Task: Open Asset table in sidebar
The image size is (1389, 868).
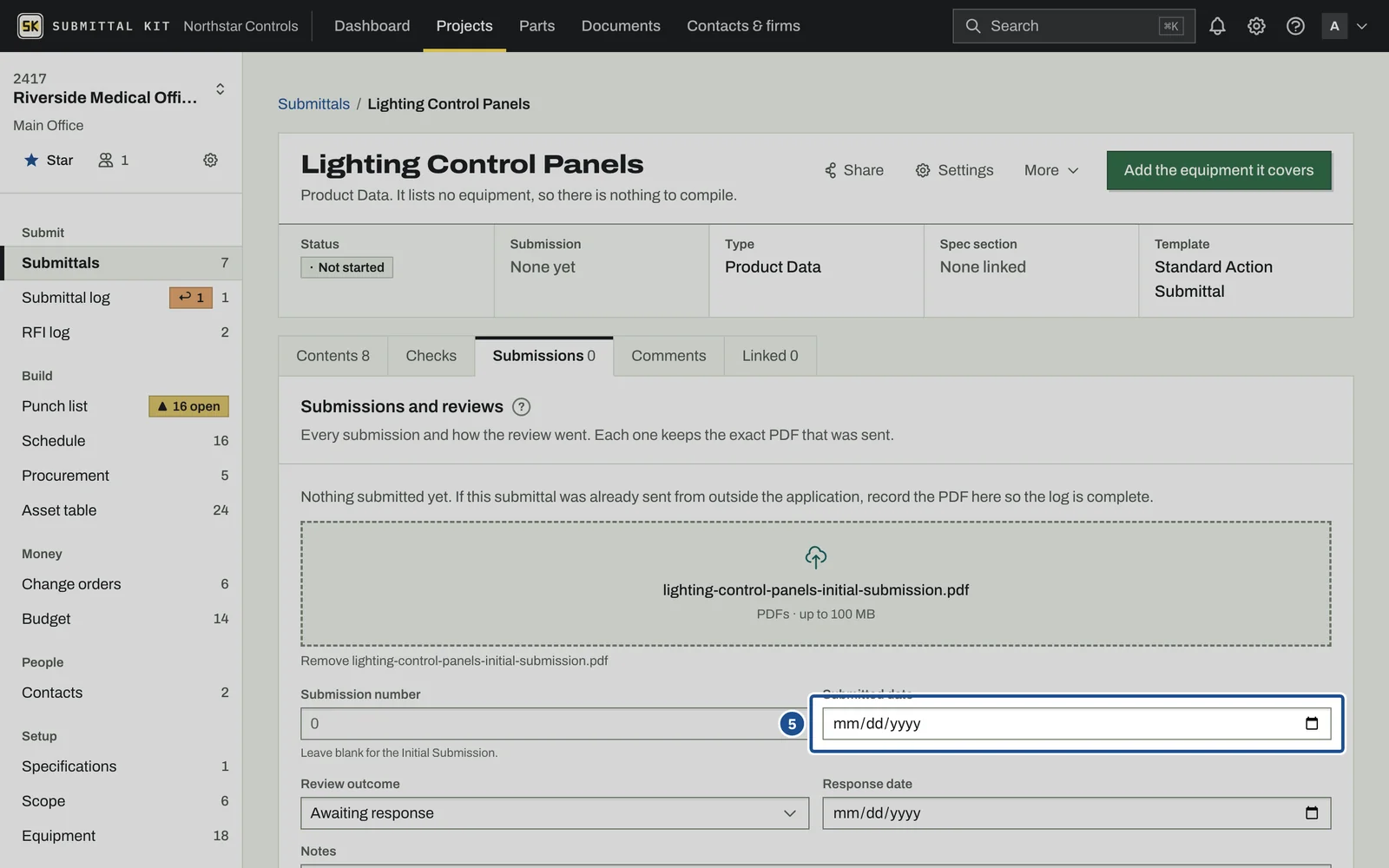Action: click(122, 510)
